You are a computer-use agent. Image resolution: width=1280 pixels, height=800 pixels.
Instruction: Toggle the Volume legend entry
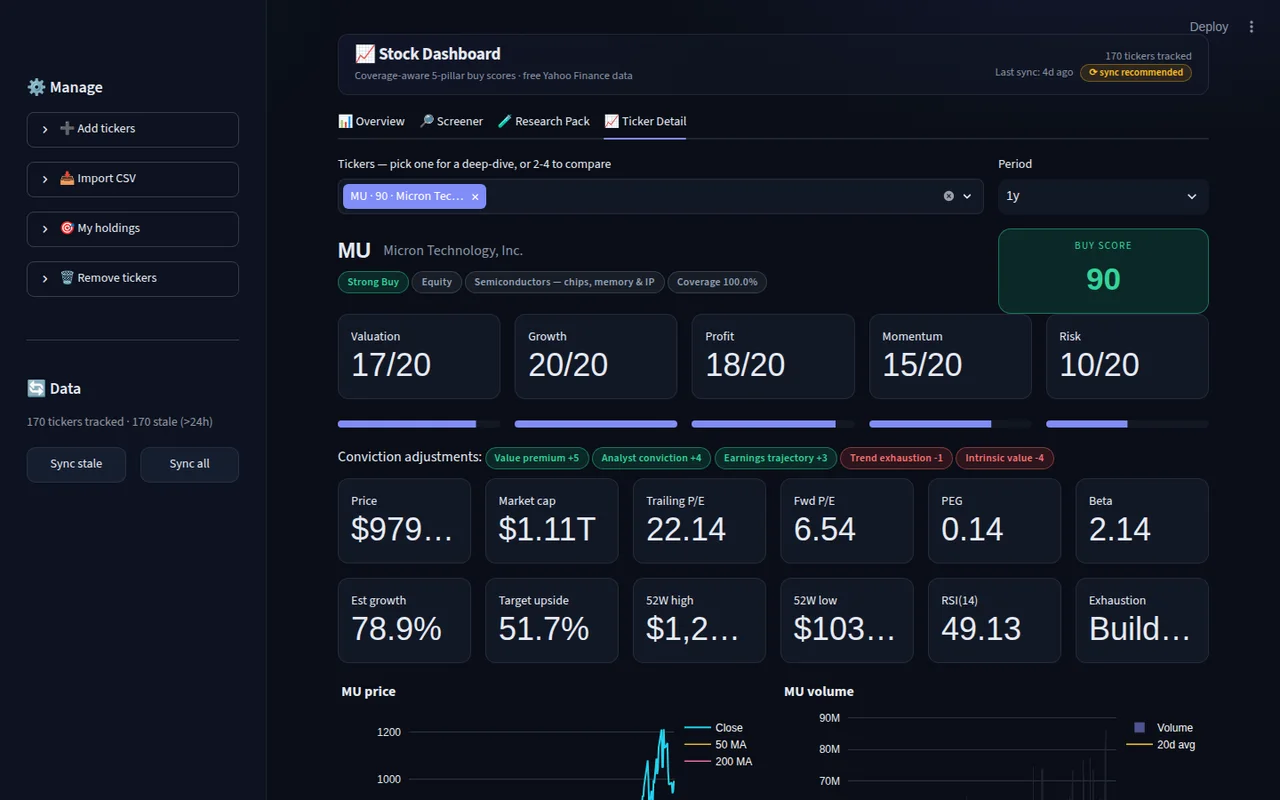tap(1161, 728)
